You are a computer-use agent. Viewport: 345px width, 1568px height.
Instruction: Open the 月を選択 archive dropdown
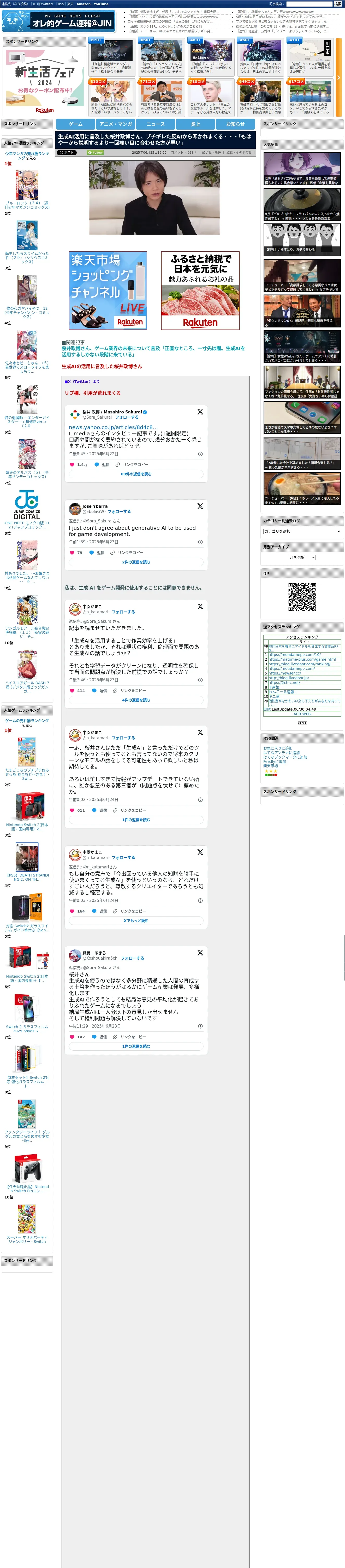[x=302, y=558]
